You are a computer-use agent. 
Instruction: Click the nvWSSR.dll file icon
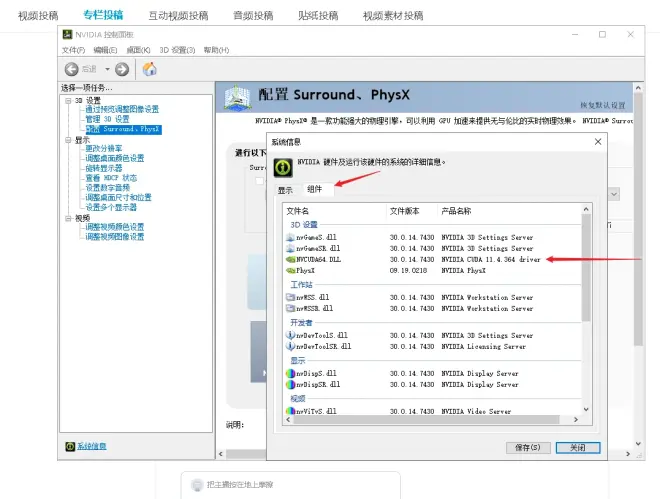(x=290, y=308)
